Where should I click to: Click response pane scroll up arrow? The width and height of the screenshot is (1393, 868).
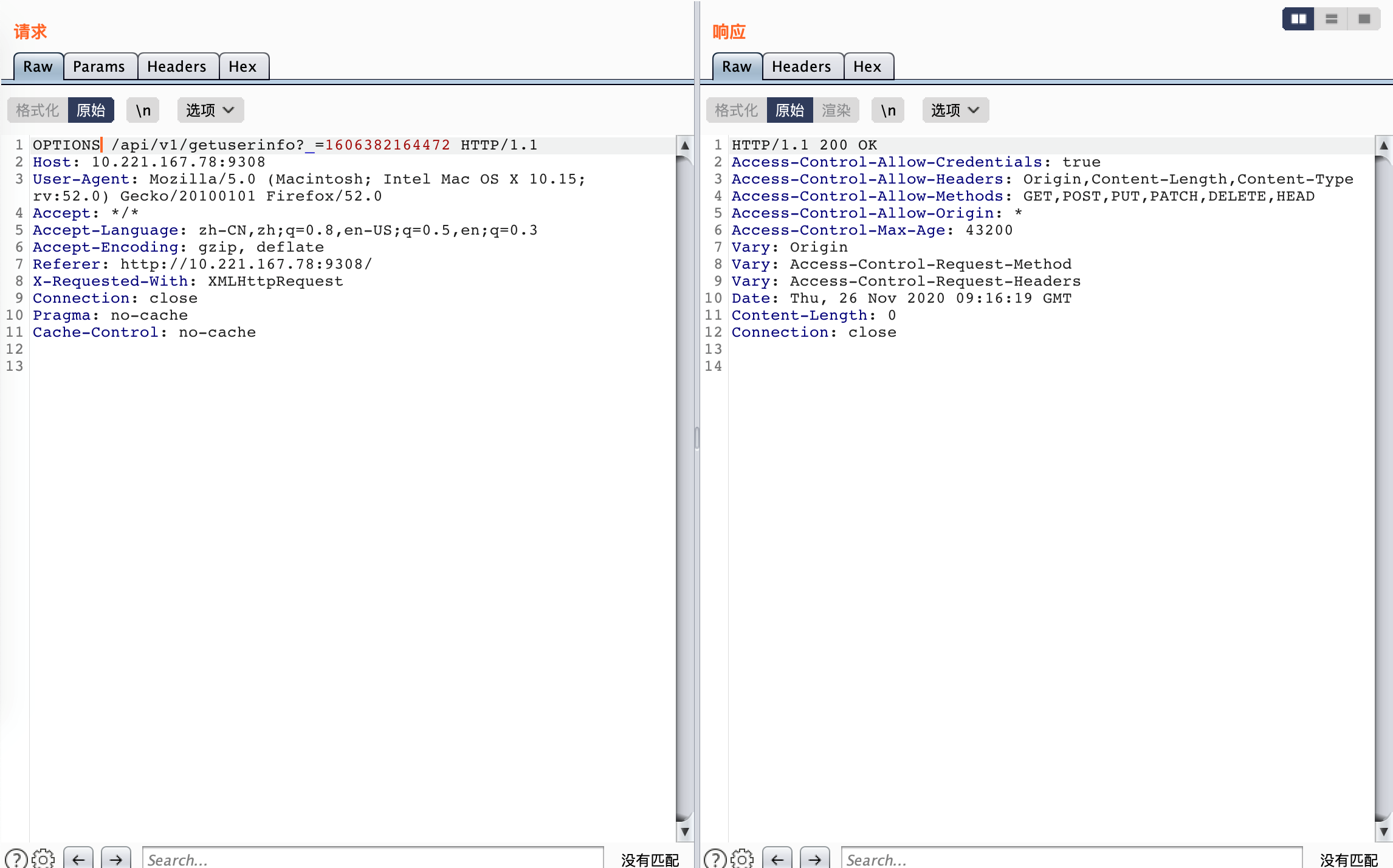1384,145
